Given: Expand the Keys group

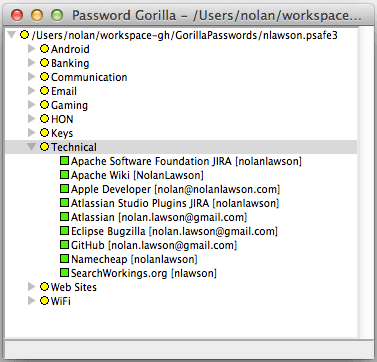Looking at the screenshot, I should point(32,133).
